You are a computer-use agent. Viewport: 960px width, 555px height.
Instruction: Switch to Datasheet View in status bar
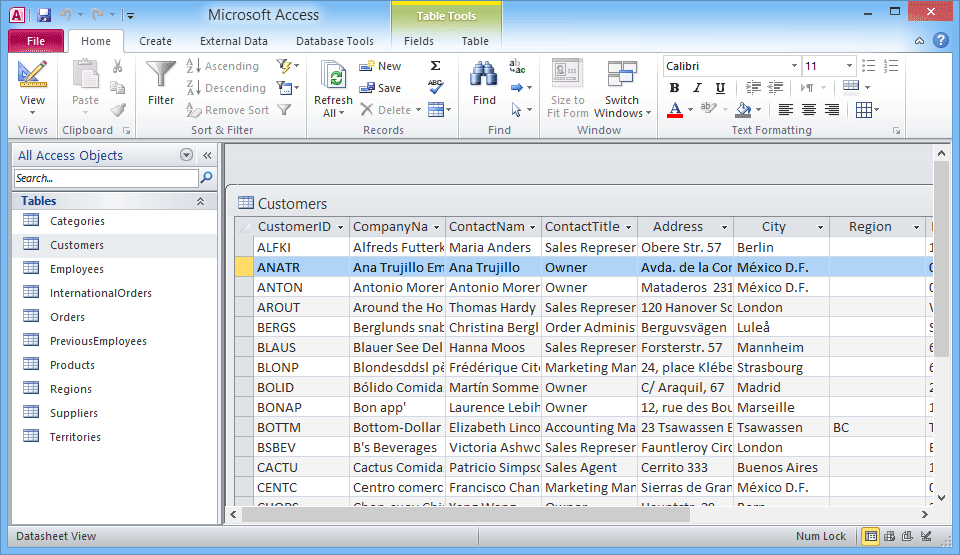[x=871, y=536]
